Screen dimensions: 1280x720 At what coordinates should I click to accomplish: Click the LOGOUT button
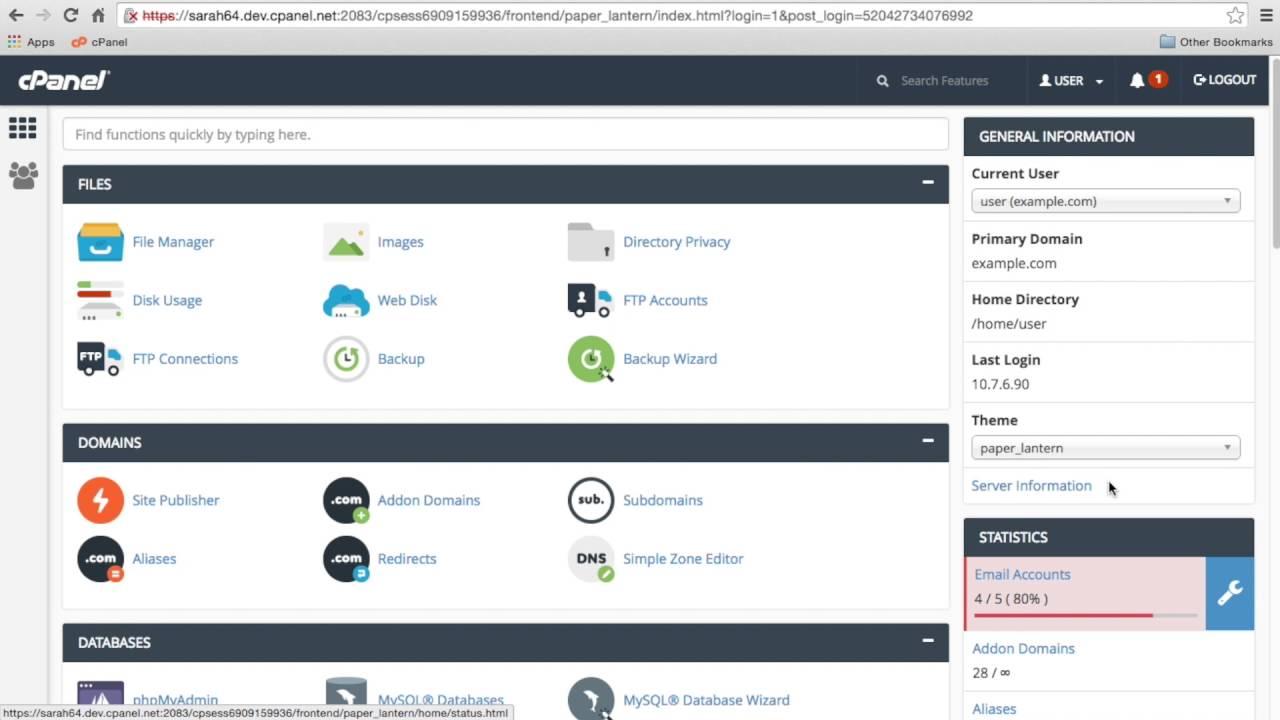[x=1225, y=80]
